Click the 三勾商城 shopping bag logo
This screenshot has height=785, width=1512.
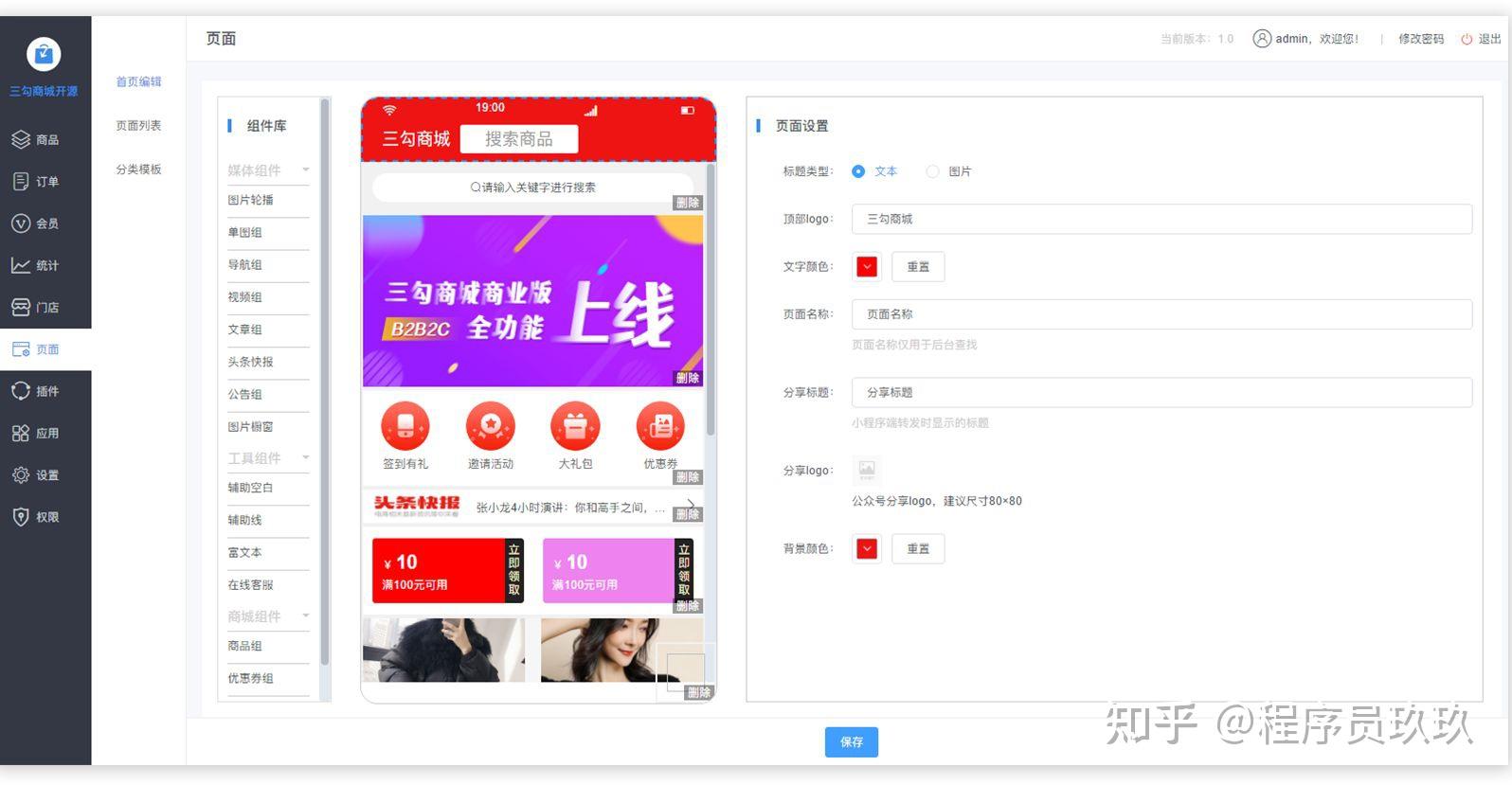point(44,54)
